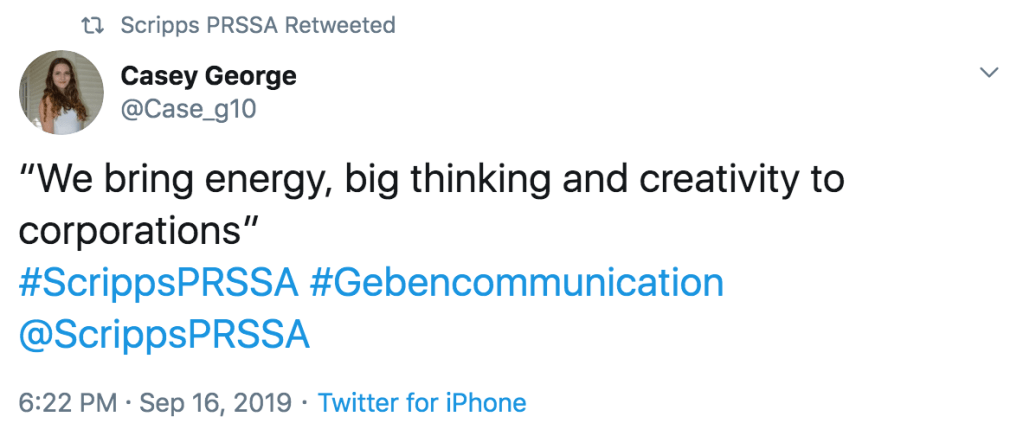Open Casey George's profile photo
Viewport: 1023px width, 436px height.
(62, 93)
